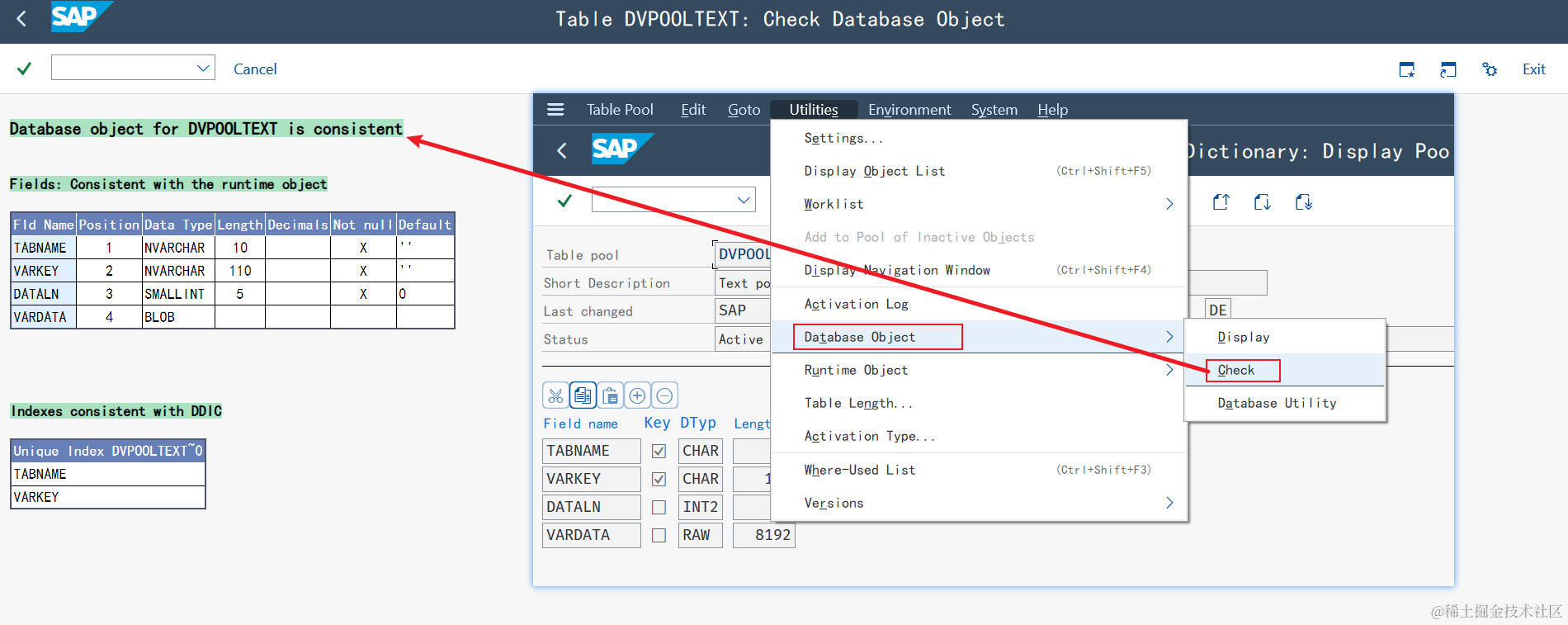Open the hamburger menu in Dictionary window
This screenshot has height=625, width=1568.
click(x=555, y=109)
